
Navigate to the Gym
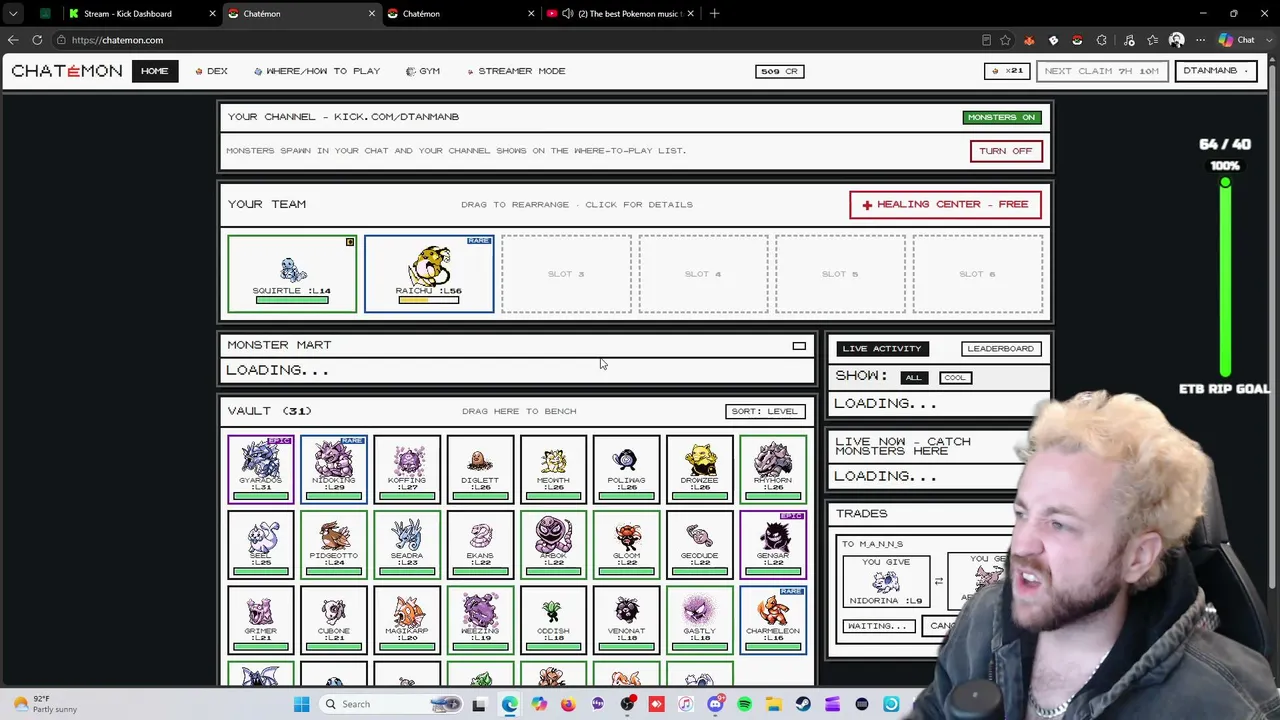coord(423,71)
